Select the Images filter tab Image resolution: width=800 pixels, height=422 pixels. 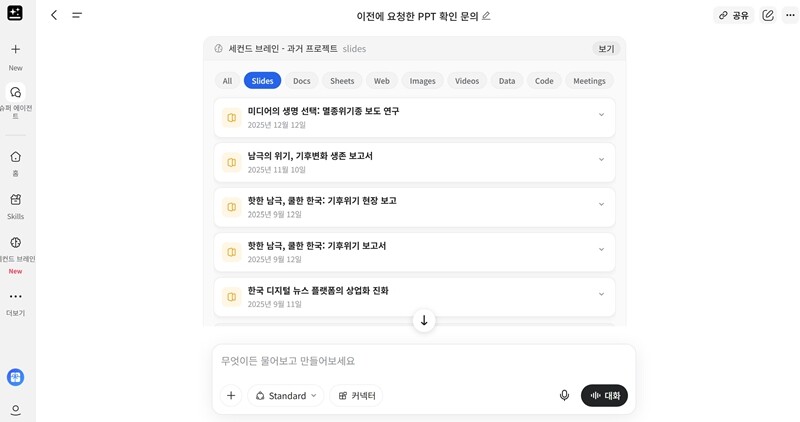pyautogui.click(x=422, y=81)
